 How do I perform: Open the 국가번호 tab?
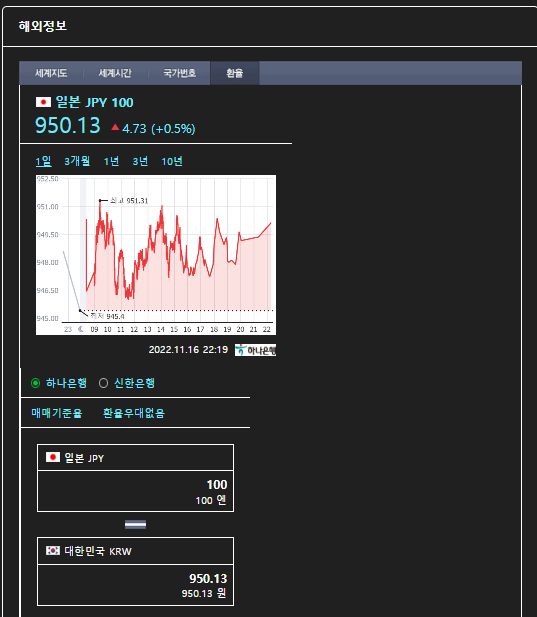(x=179, y=73)
